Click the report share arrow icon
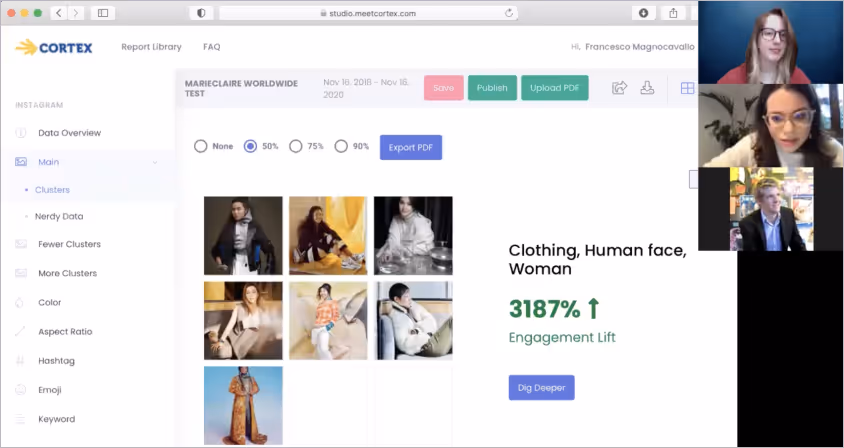Screen dimensions: 844x448 tap(620, 88)
